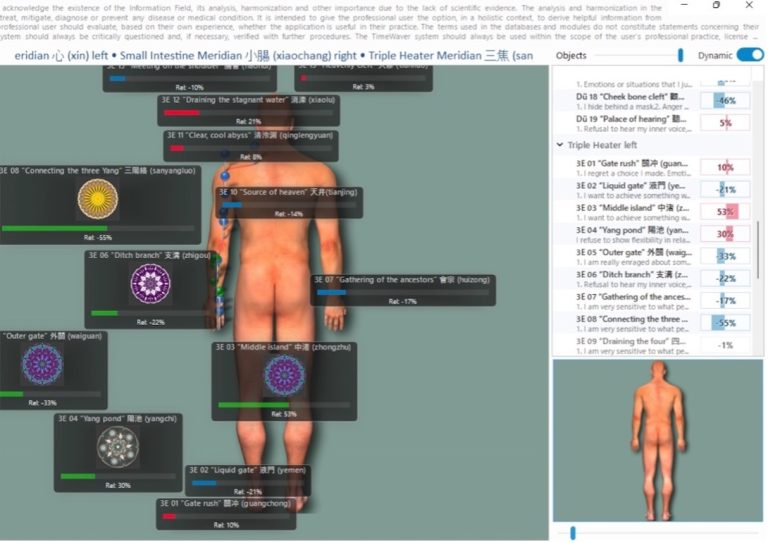Select the Dū 18 Cheek bone cleft row
The image size is (768, 543).
[652, 101]
